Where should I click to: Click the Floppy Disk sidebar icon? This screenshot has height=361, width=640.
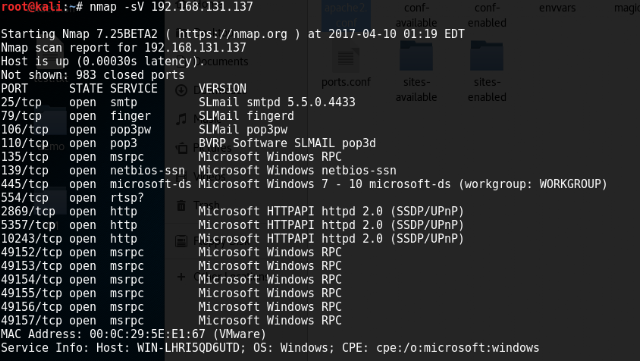pyautogui.click(x=181, y=241)
